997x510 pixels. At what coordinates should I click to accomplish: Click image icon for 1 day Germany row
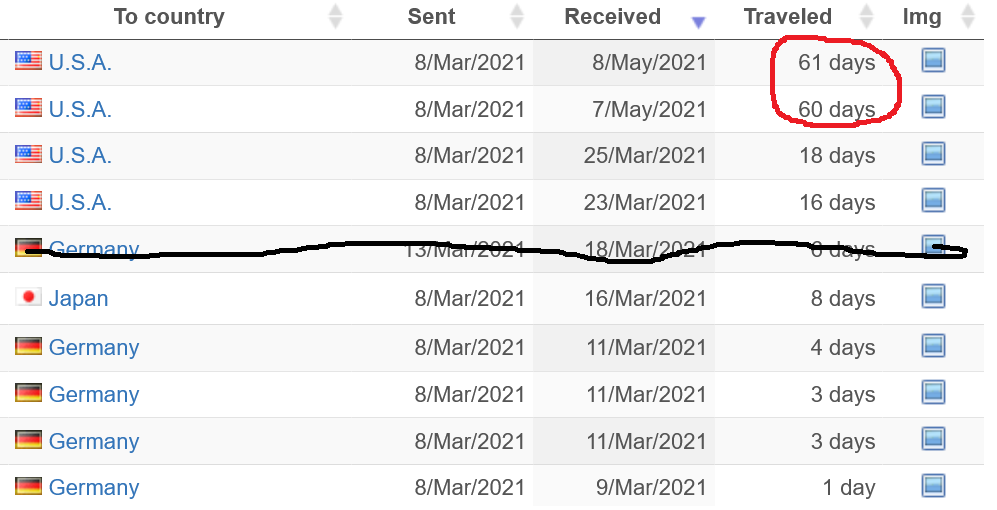point(933,486)
